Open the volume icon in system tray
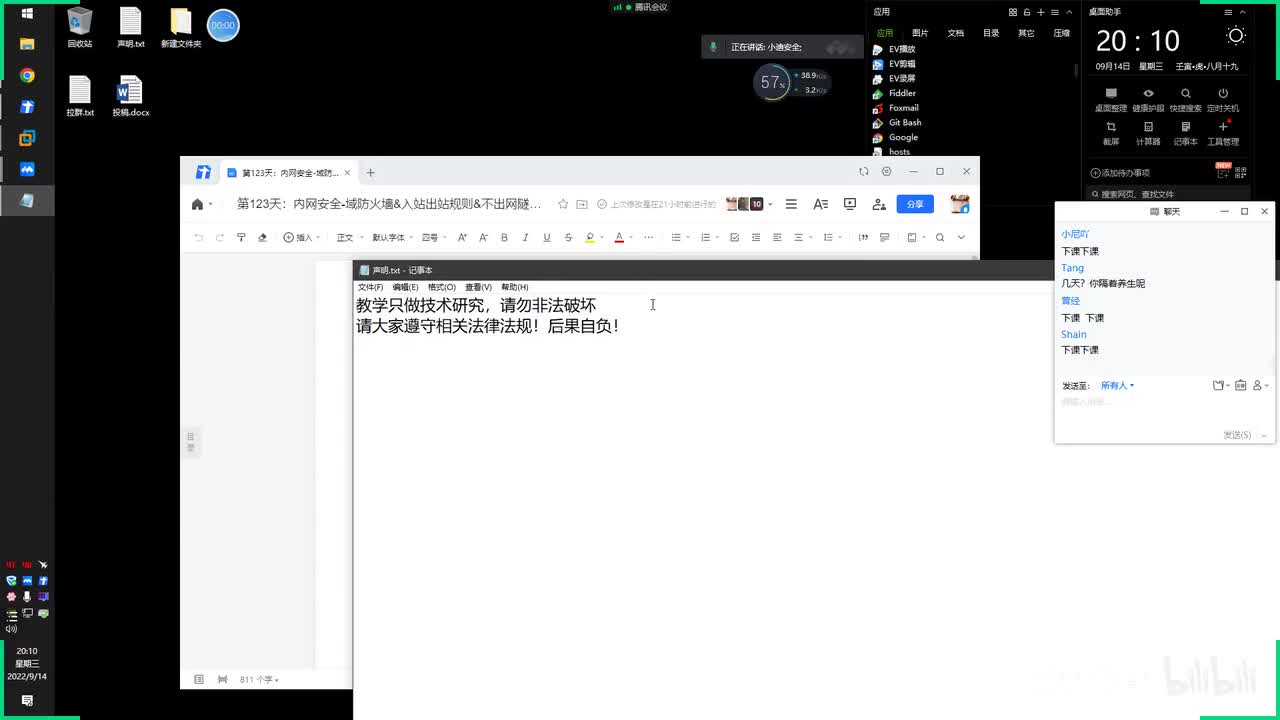Image resolution: width=1280 pixels, height=720 pixels. pyautogui.click(x=11, y=629)
